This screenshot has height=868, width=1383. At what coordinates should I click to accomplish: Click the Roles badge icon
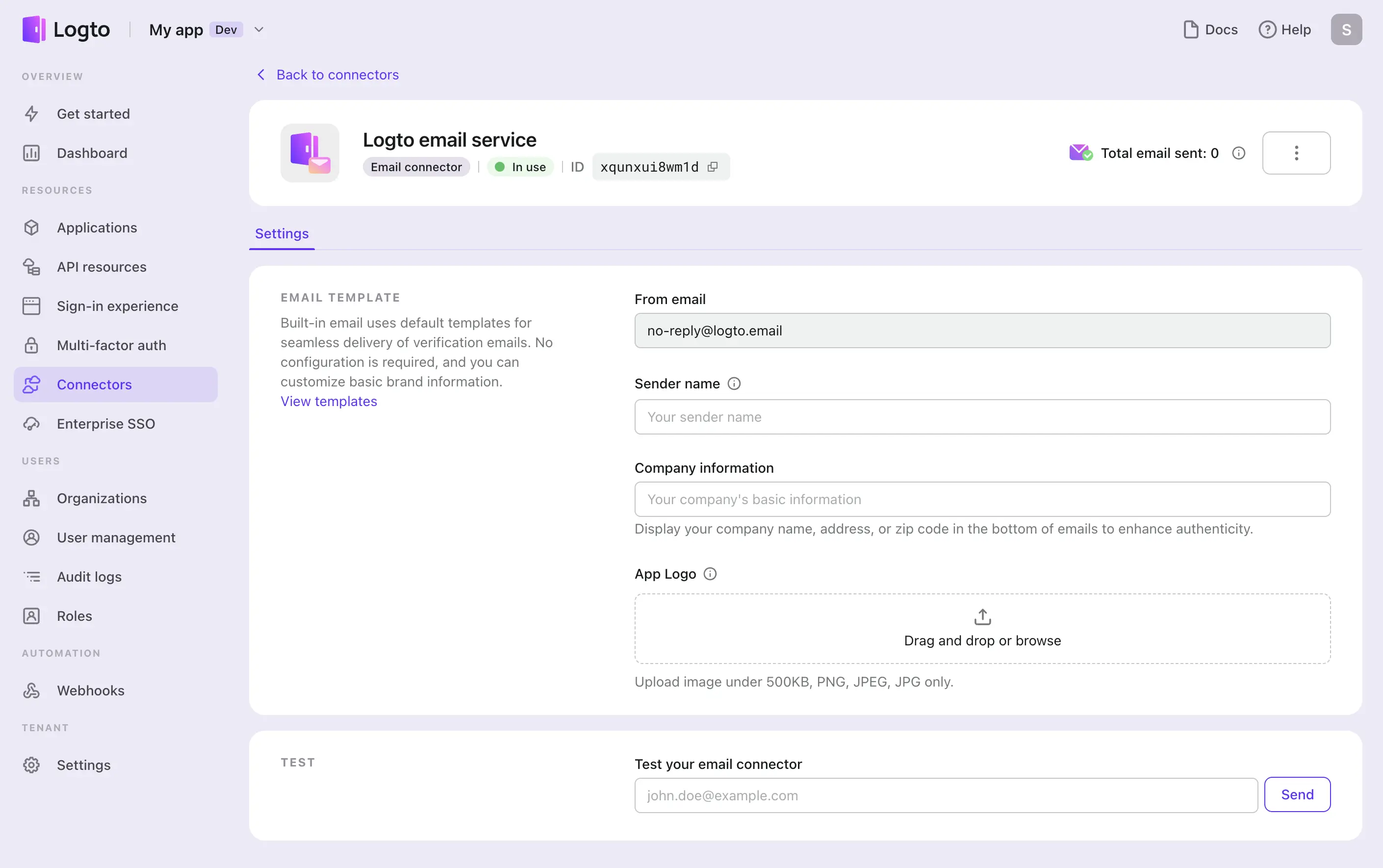pos(31,616)
